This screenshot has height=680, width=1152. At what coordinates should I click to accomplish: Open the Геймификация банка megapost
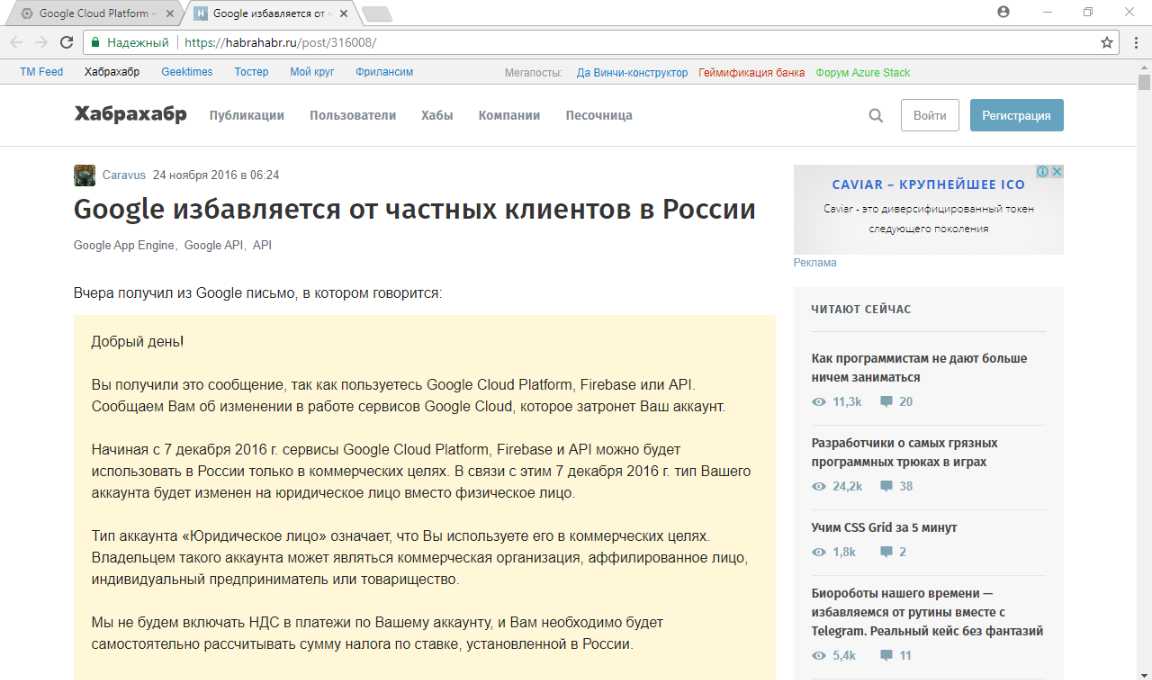pos(752,73)
